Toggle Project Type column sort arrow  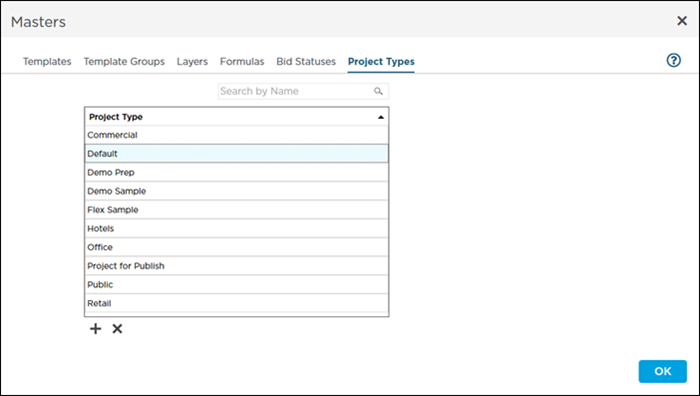coord(381,117)
